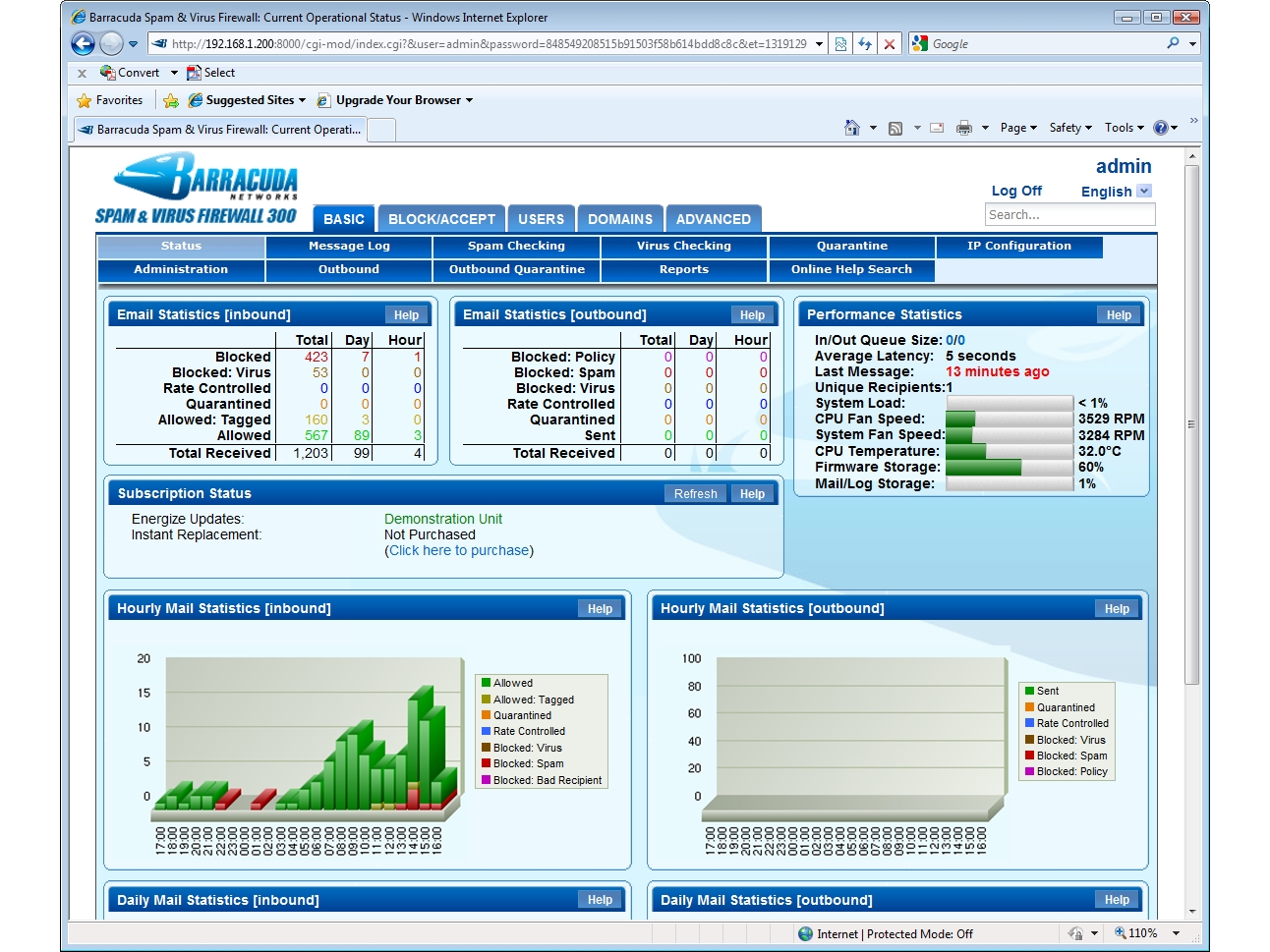Click the Home icon in command bar
Screen dimensions: 1270x952
point(852,128)
